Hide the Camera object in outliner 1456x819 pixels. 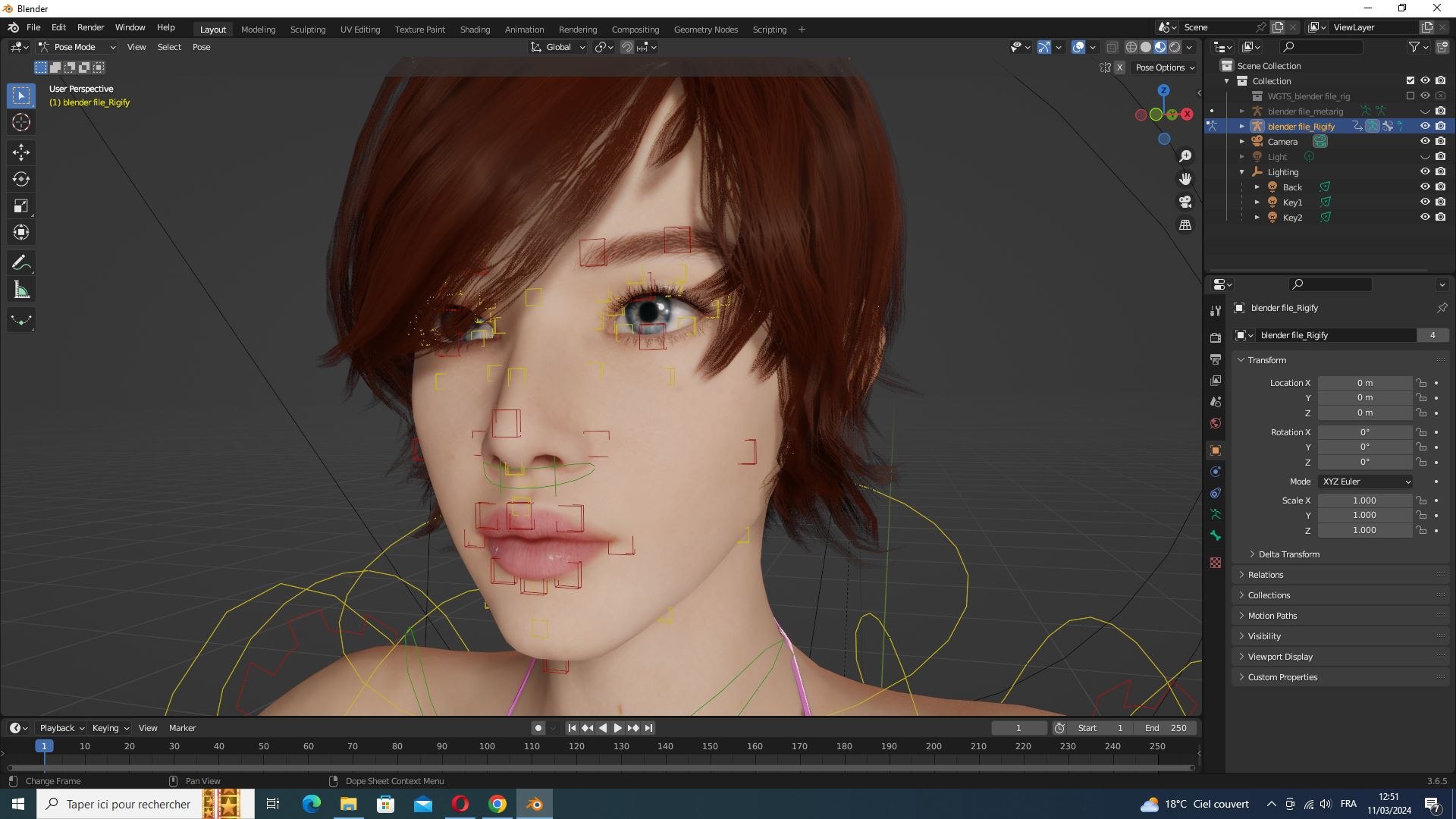(1425, 141)
